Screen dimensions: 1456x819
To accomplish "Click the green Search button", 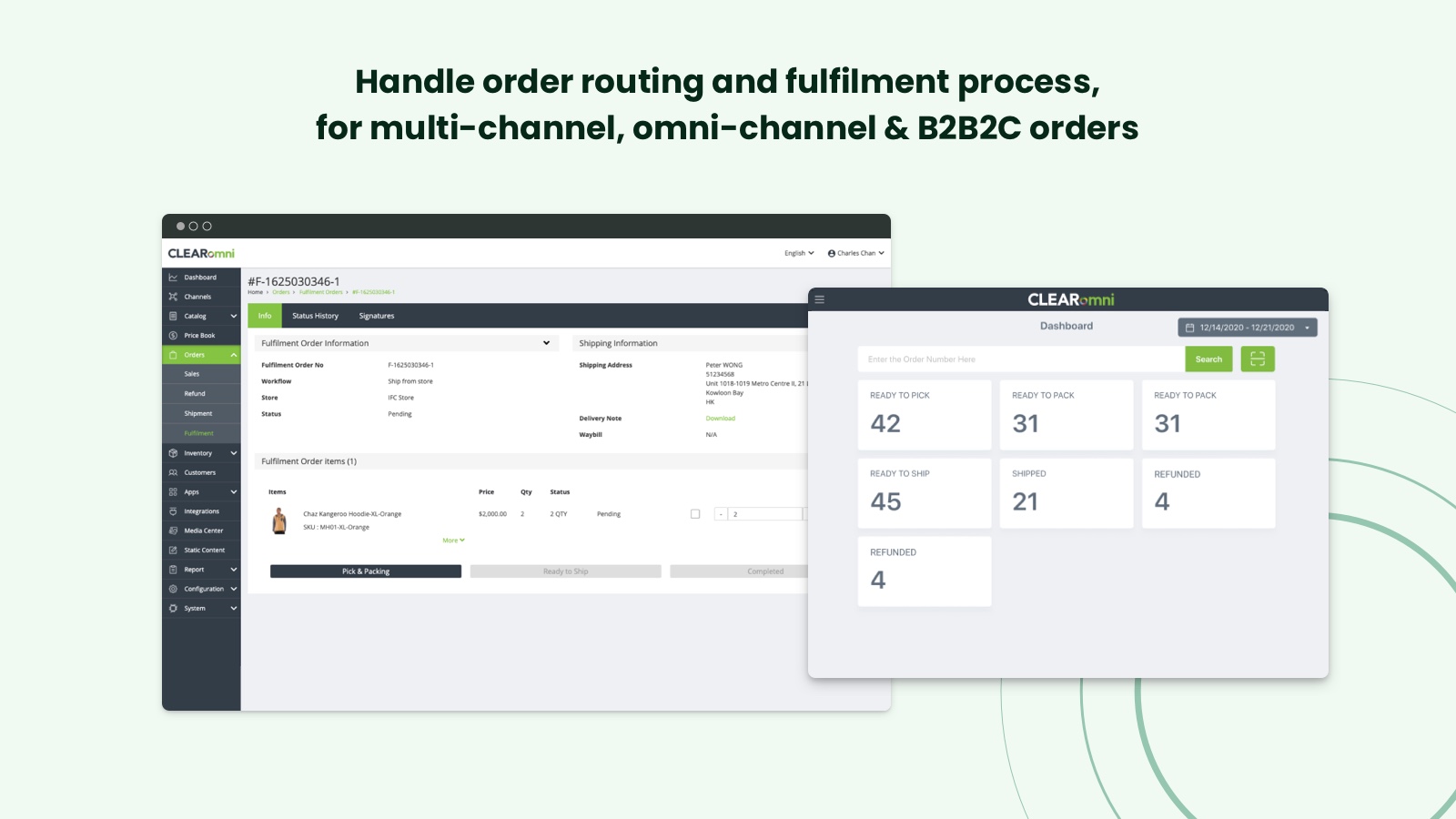I will (x=1208, y=359).
